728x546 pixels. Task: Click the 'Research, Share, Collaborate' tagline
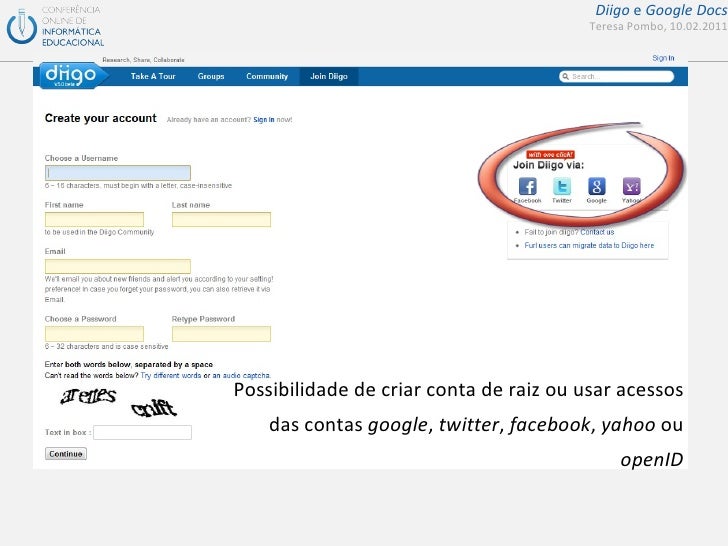pos(143,60)
